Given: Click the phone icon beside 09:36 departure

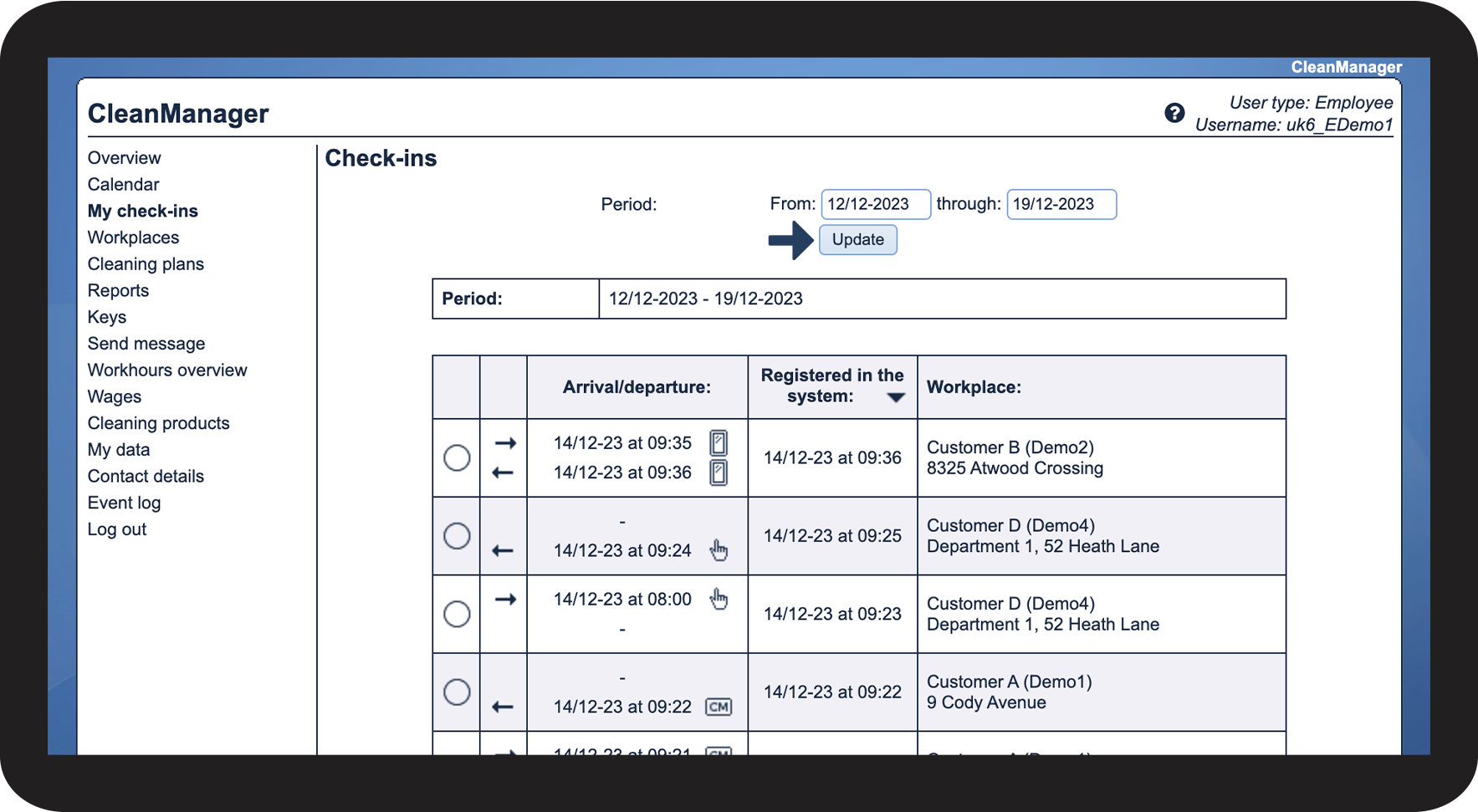Looking at the screenshot, I should [x=719, y=472].
